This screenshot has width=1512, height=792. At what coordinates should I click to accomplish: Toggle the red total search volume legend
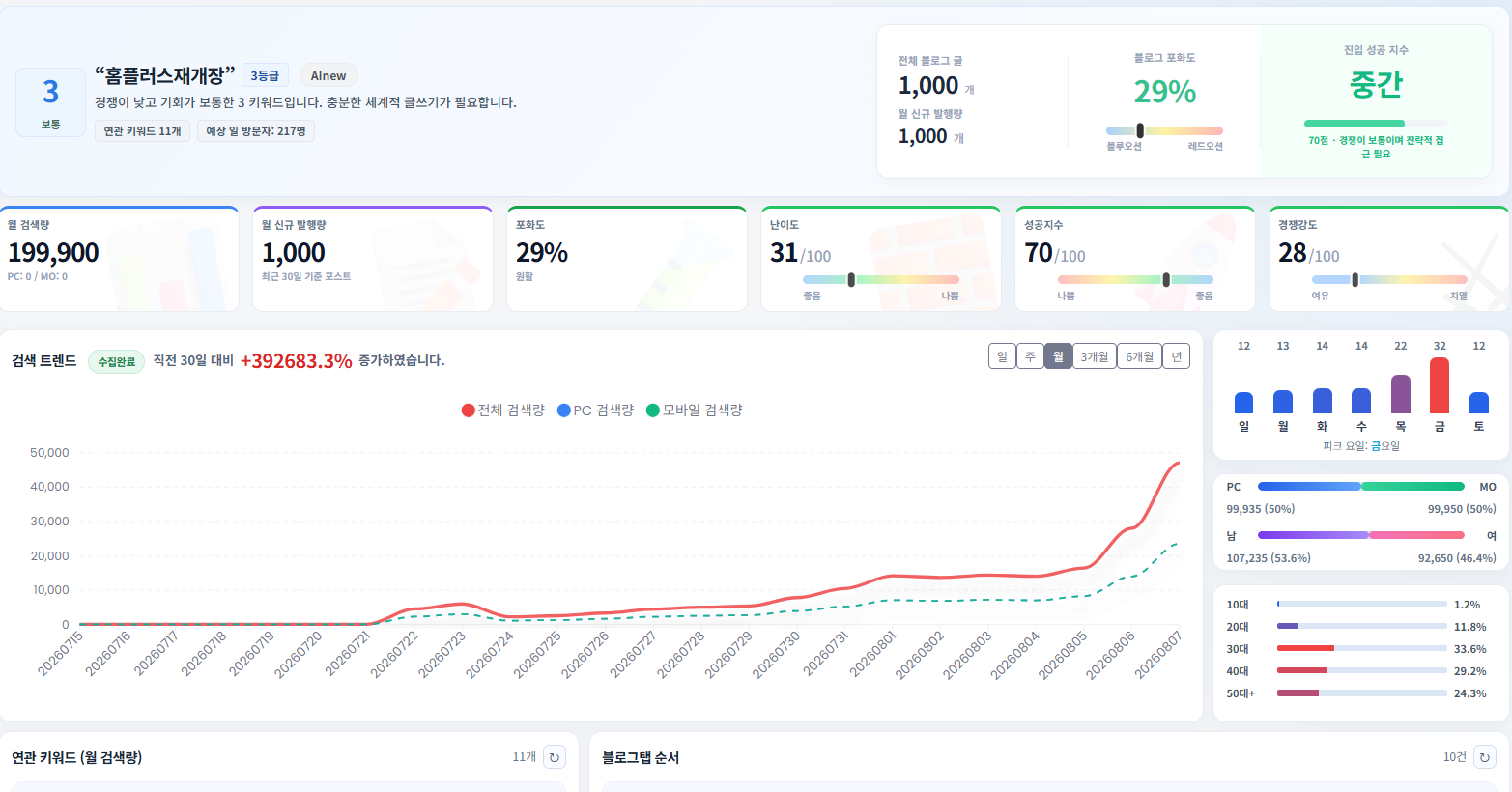pos(503,410)
